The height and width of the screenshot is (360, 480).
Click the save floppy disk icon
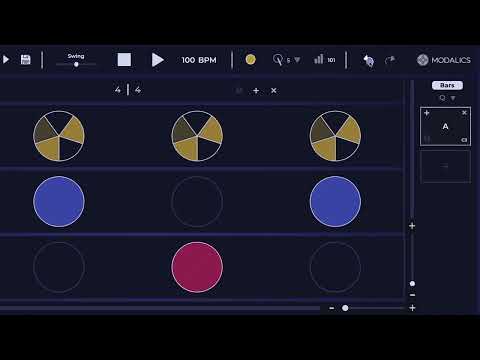point(26,60)
